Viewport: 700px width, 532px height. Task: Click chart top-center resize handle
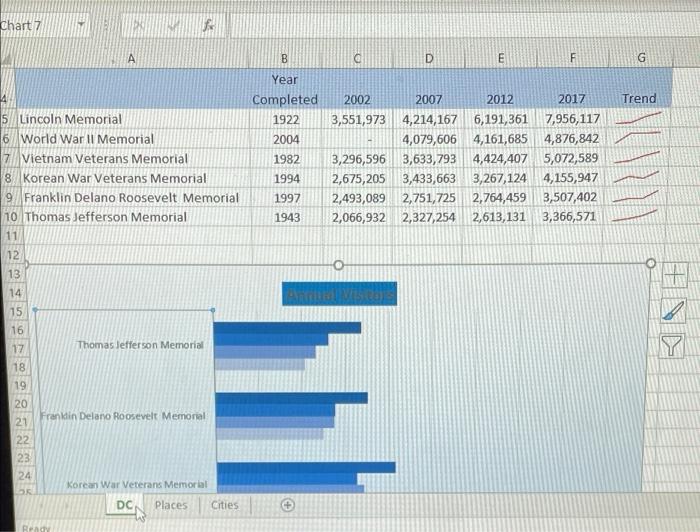(338, 265)
